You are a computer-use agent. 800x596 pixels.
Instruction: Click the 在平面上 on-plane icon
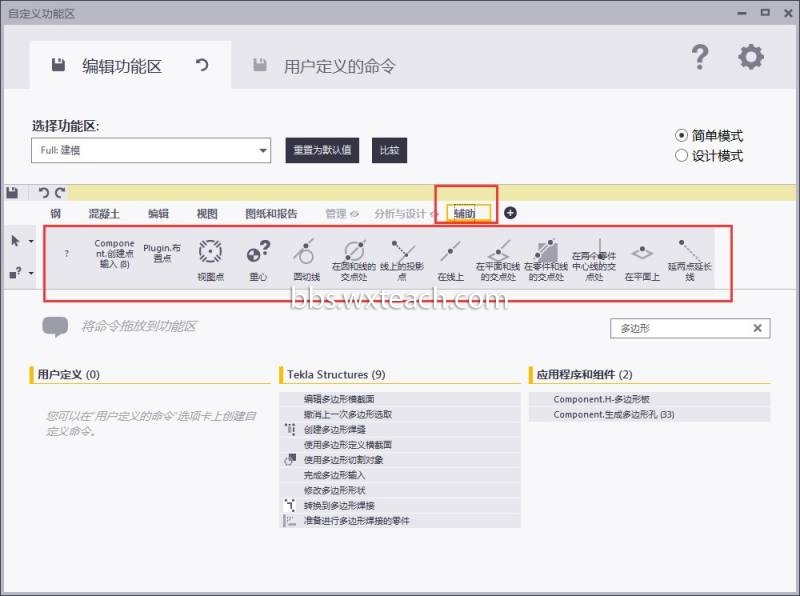(642, 252)
